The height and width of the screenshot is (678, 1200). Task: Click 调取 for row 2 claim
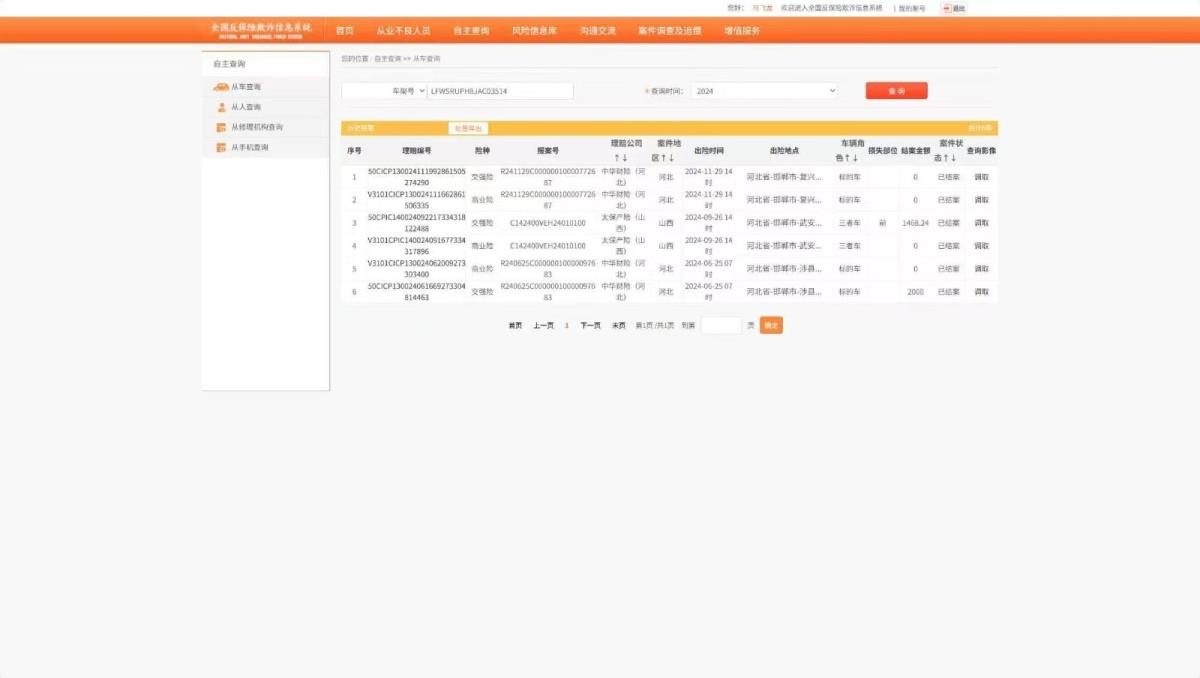tap(982, 200)
